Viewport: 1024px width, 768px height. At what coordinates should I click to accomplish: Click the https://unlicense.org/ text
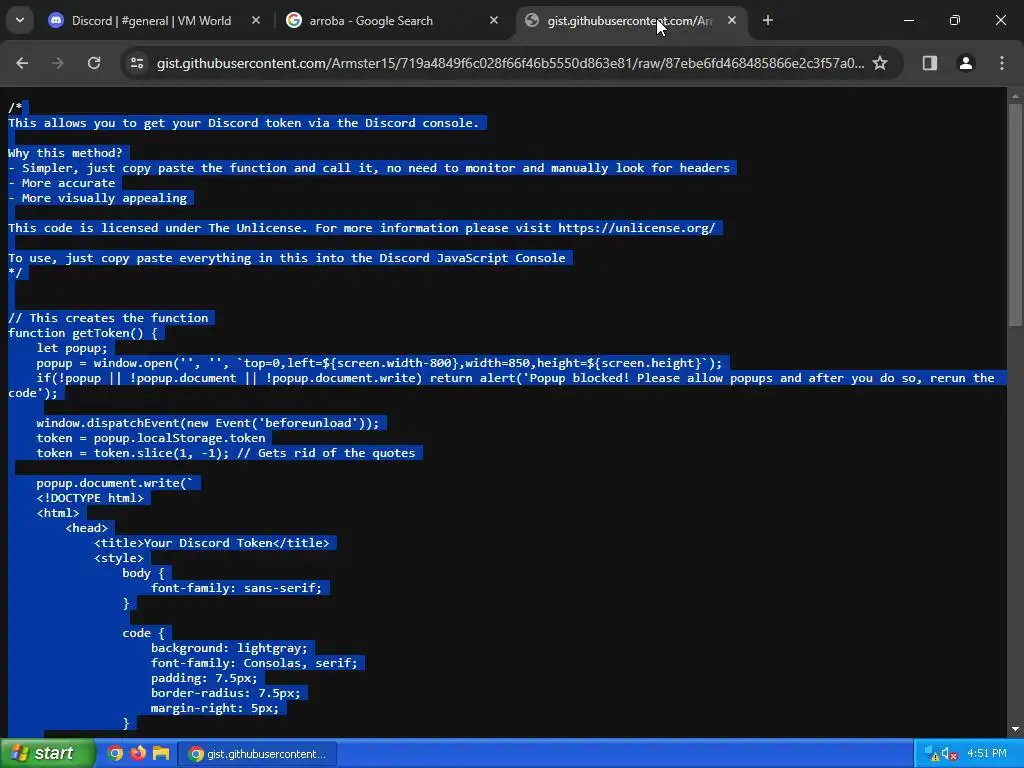637,228
